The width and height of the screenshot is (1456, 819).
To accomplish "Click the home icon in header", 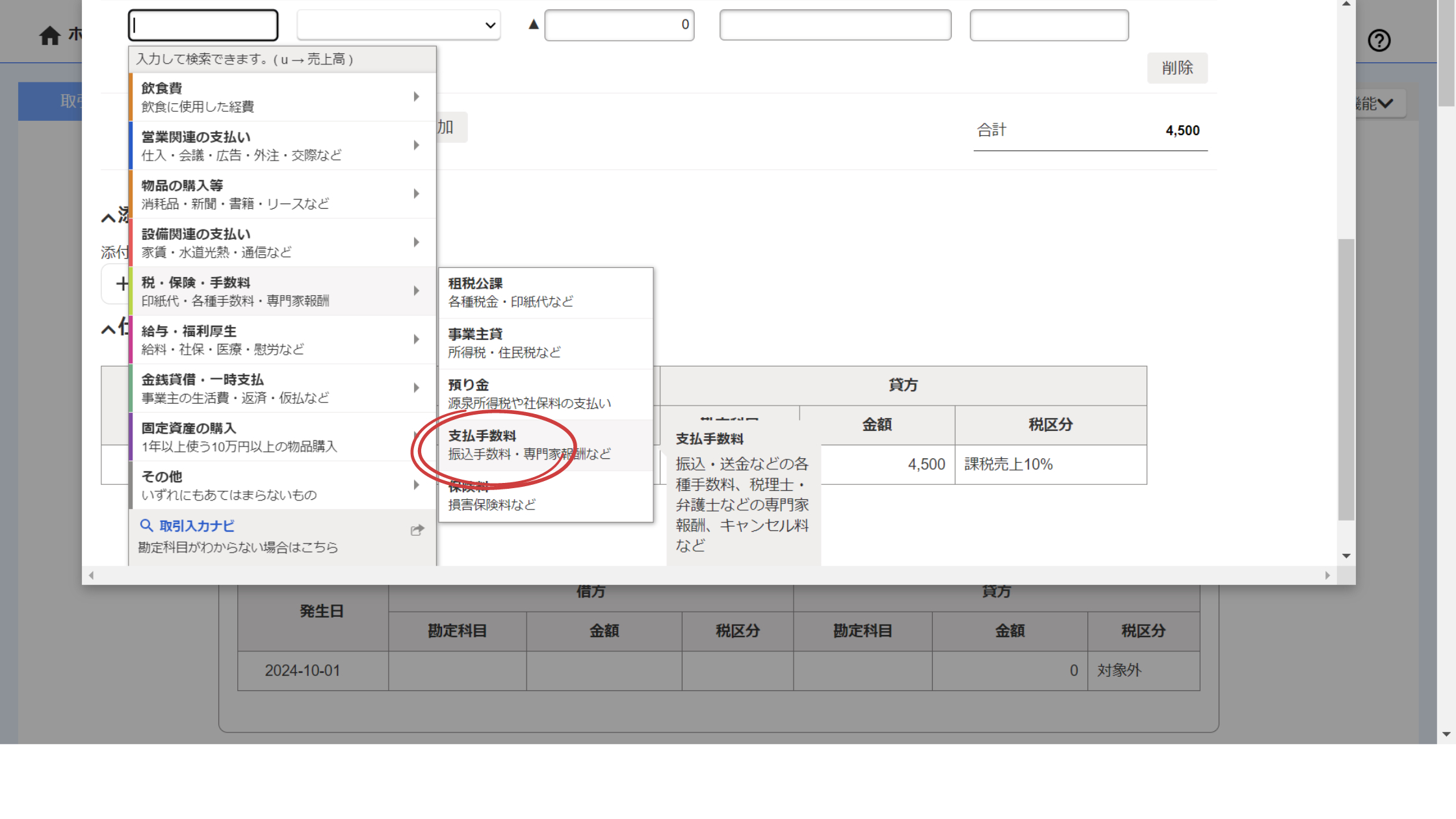I will (x=49, y=35).
